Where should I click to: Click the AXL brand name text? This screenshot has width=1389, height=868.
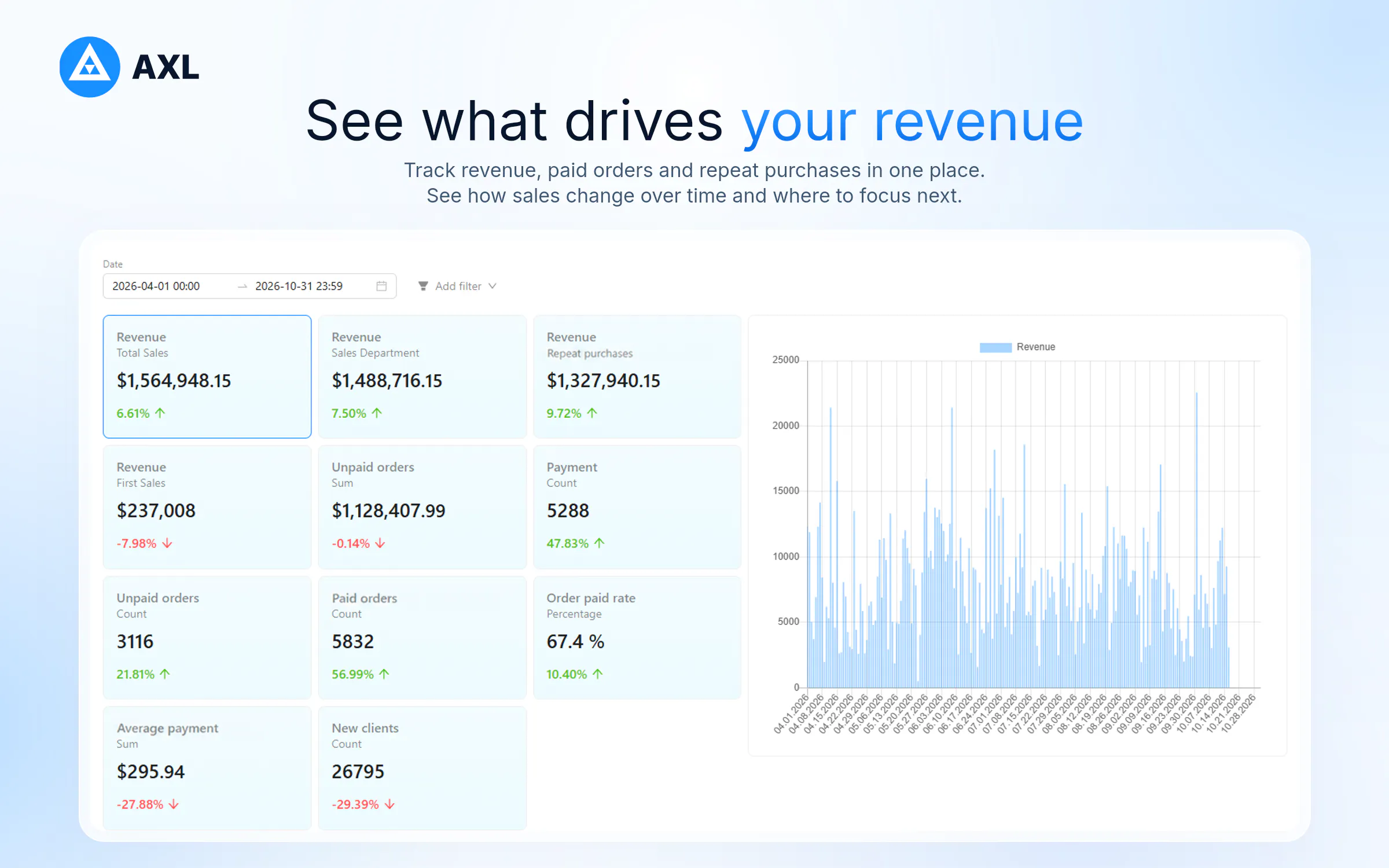pos(166,67)
